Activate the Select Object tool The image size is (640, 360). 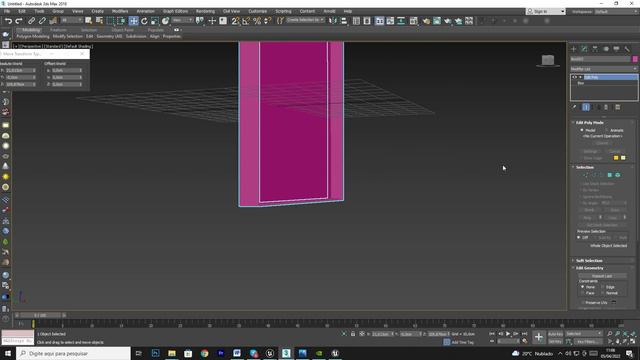[x=89, y=21]
